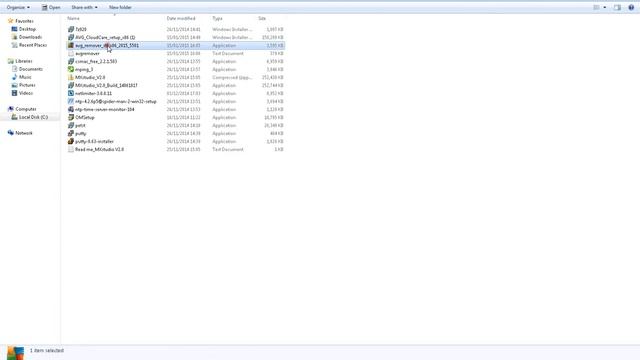Click the AVG icon in the details pane

click(x=16, y=353)
